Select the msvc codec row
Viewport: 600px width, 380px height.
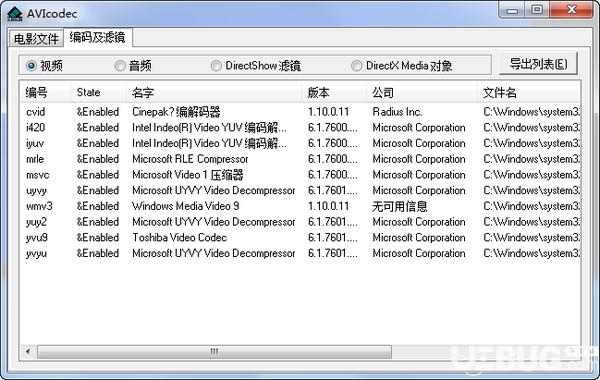pyautogui.click(x=300, y=175)
